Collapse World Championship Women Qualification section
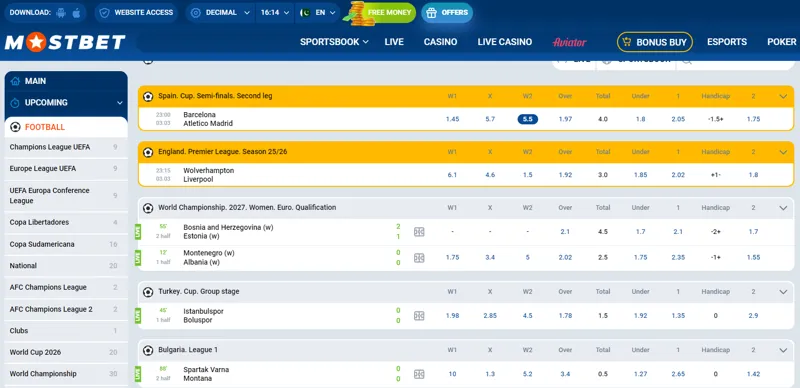The width and height of the screenshot is (800, 388). [783, 208]
